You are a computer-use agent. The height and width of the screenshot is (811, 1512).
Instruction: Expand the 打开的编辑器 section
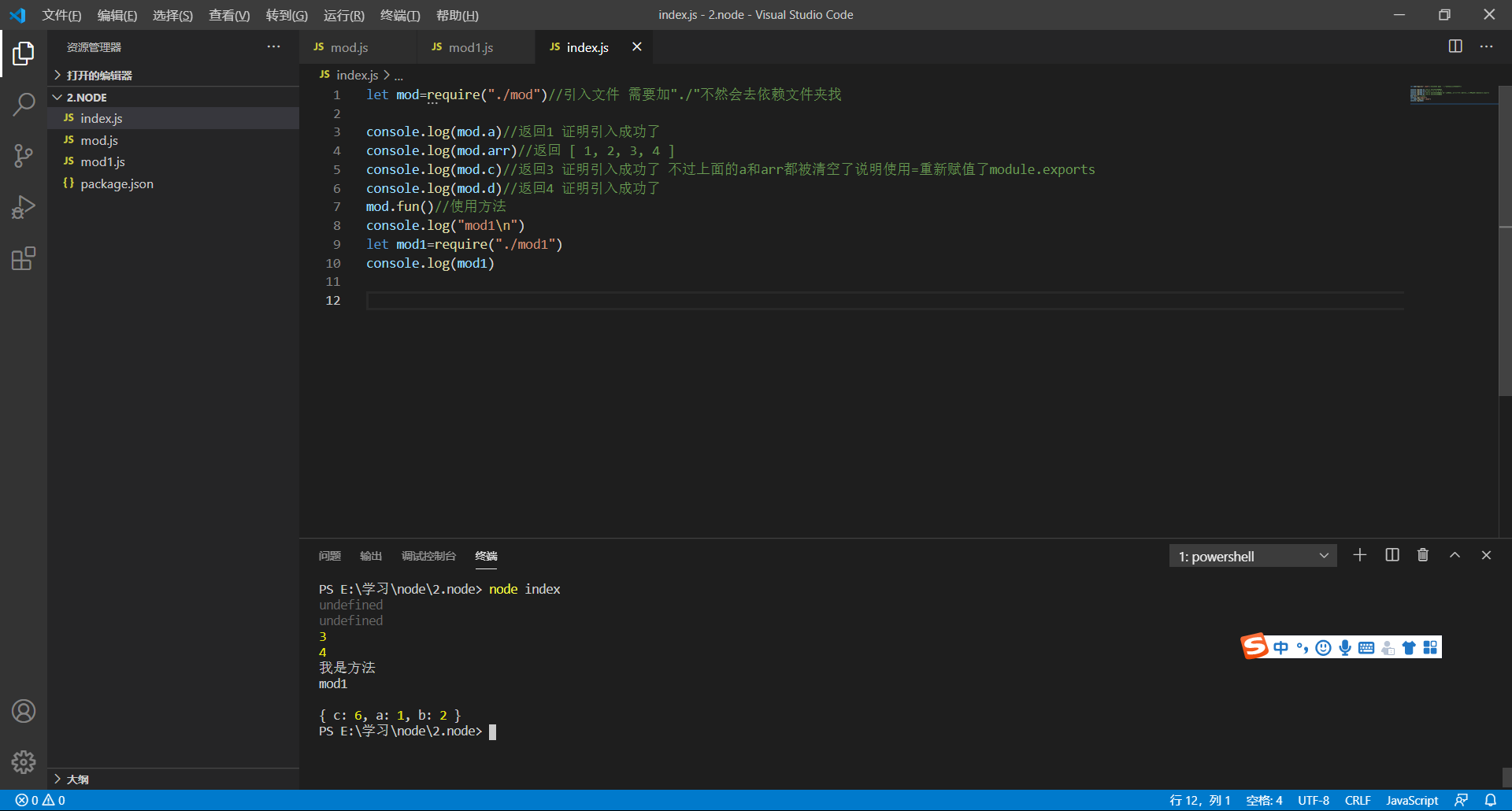(173, 75)
